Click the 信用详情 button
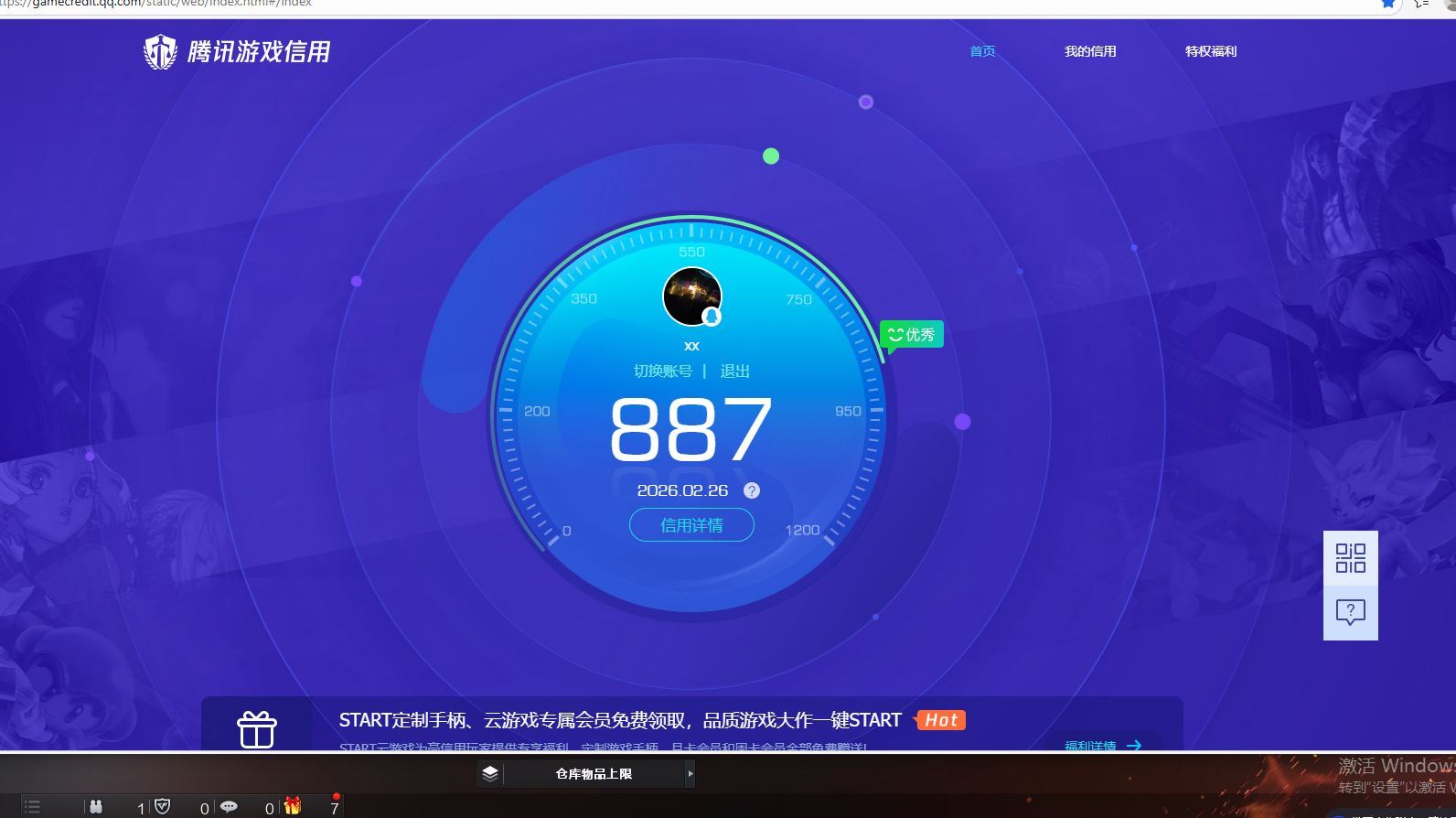The width and height of the screenshot is (1456, 818). pyautogui.click(x=691, y=525)
